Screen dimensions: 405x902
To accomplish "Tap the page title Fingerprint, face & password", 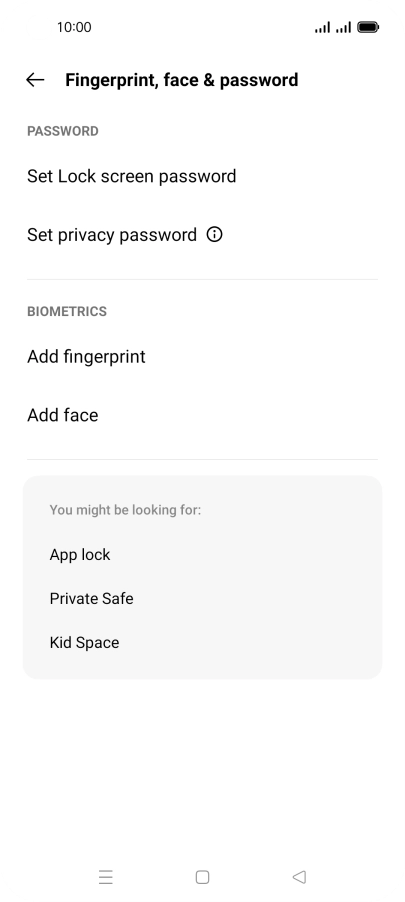I will [x=182, y=80].
